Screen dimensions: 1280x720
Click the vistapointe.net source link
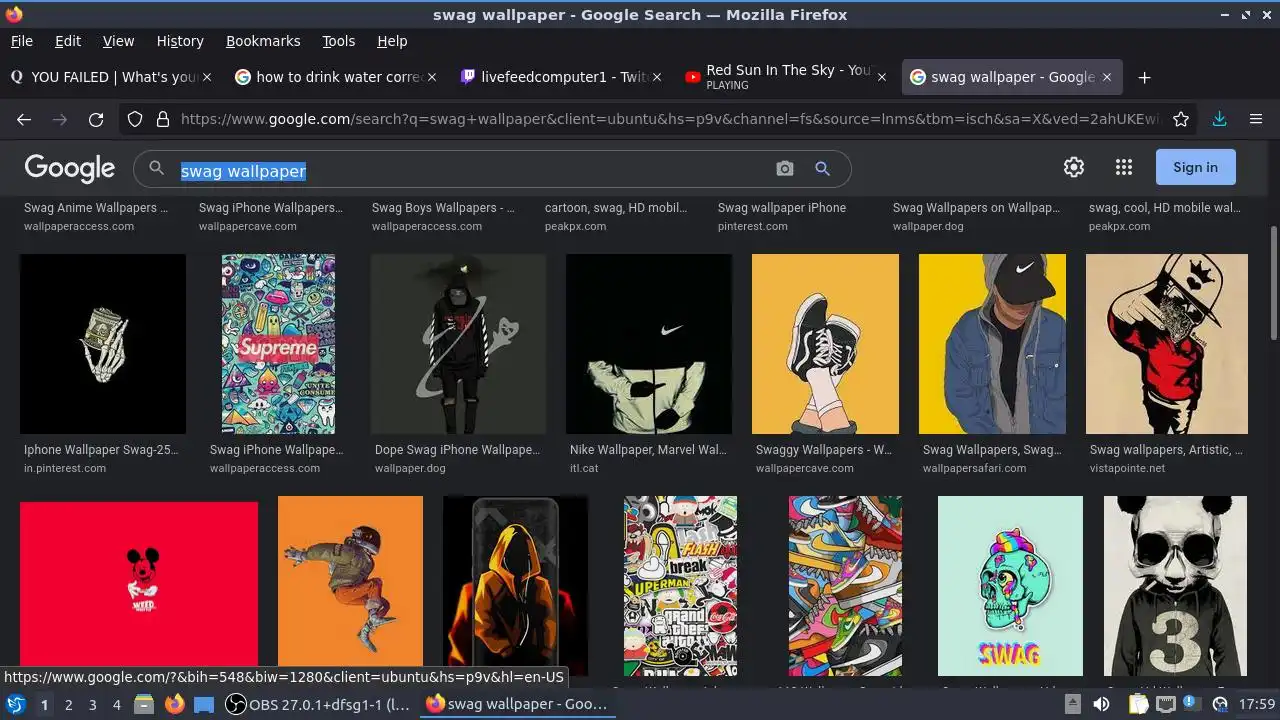click(1127, 468)
